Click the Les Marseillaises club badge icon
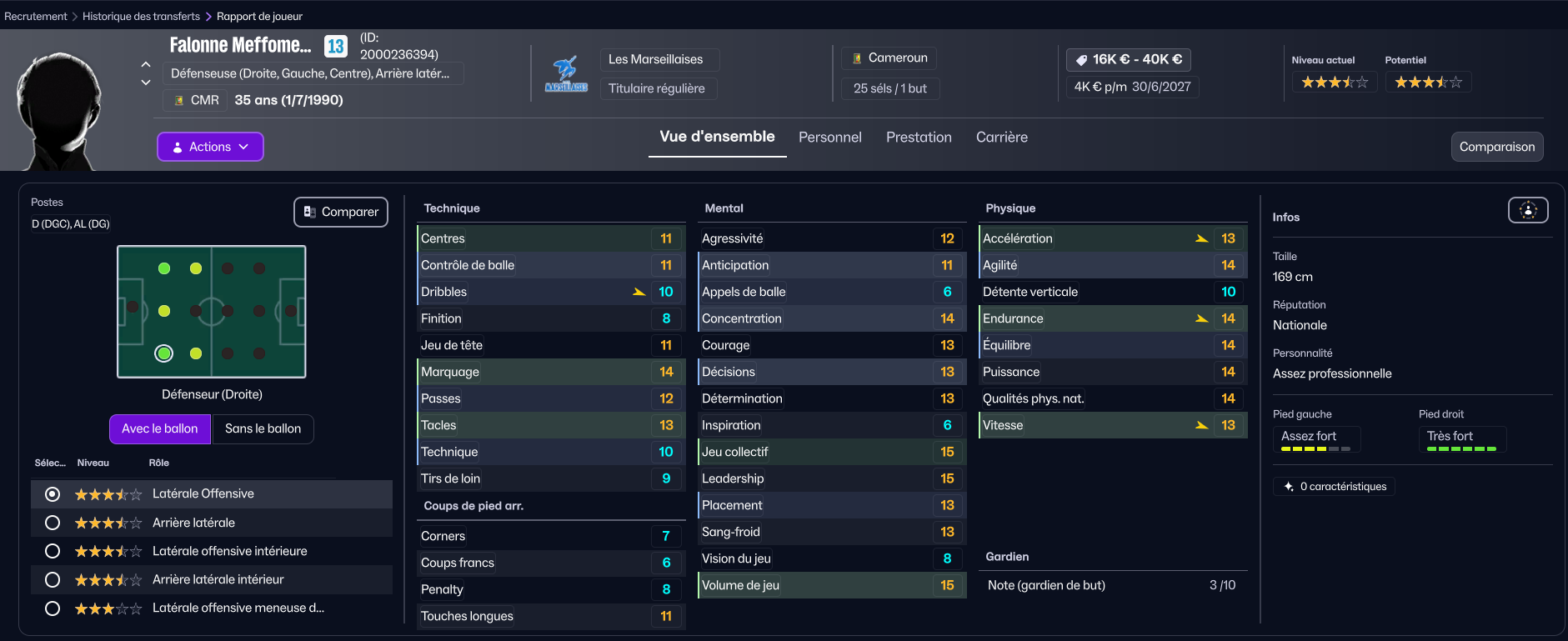Viewport: 1568px width, 641px height. click(x=566, y=74)
